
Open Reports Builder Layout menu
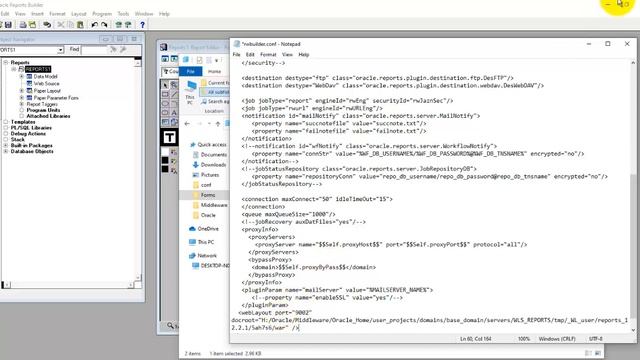tap(79, 14)
